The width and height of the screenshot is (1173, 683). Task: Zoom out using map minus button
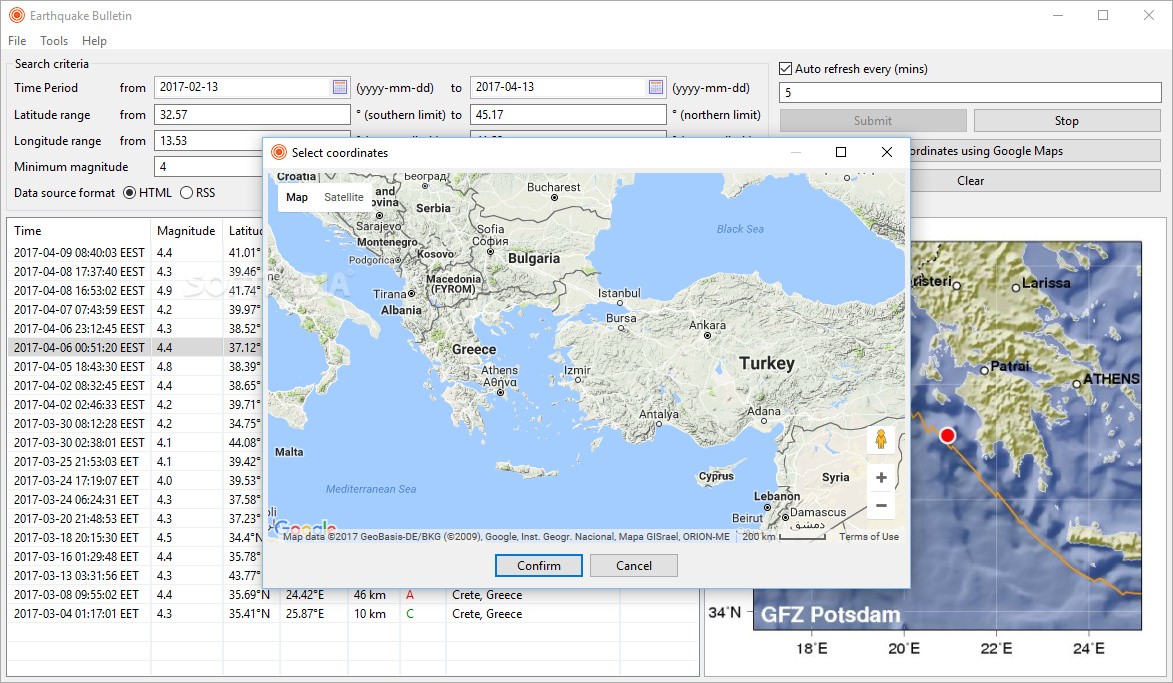click(881, 506)
